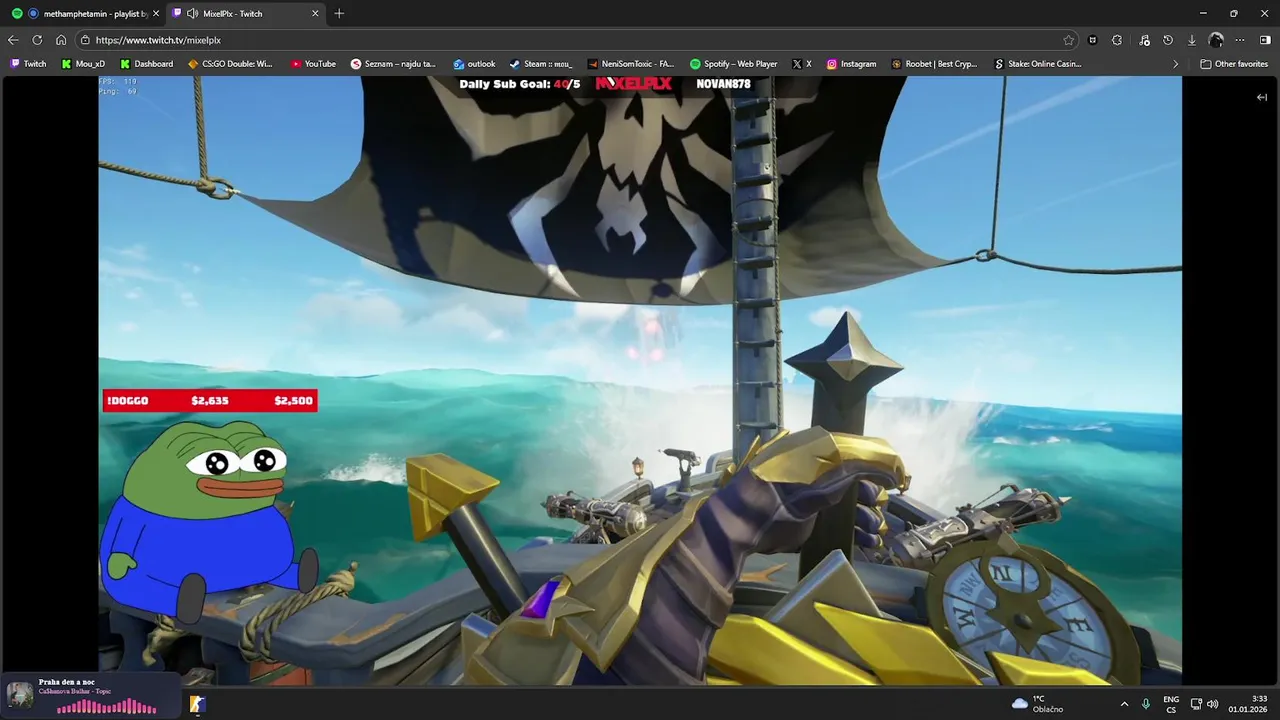
Task: Open the weather widget showing Oblačno
Action: coord(1037,704)
